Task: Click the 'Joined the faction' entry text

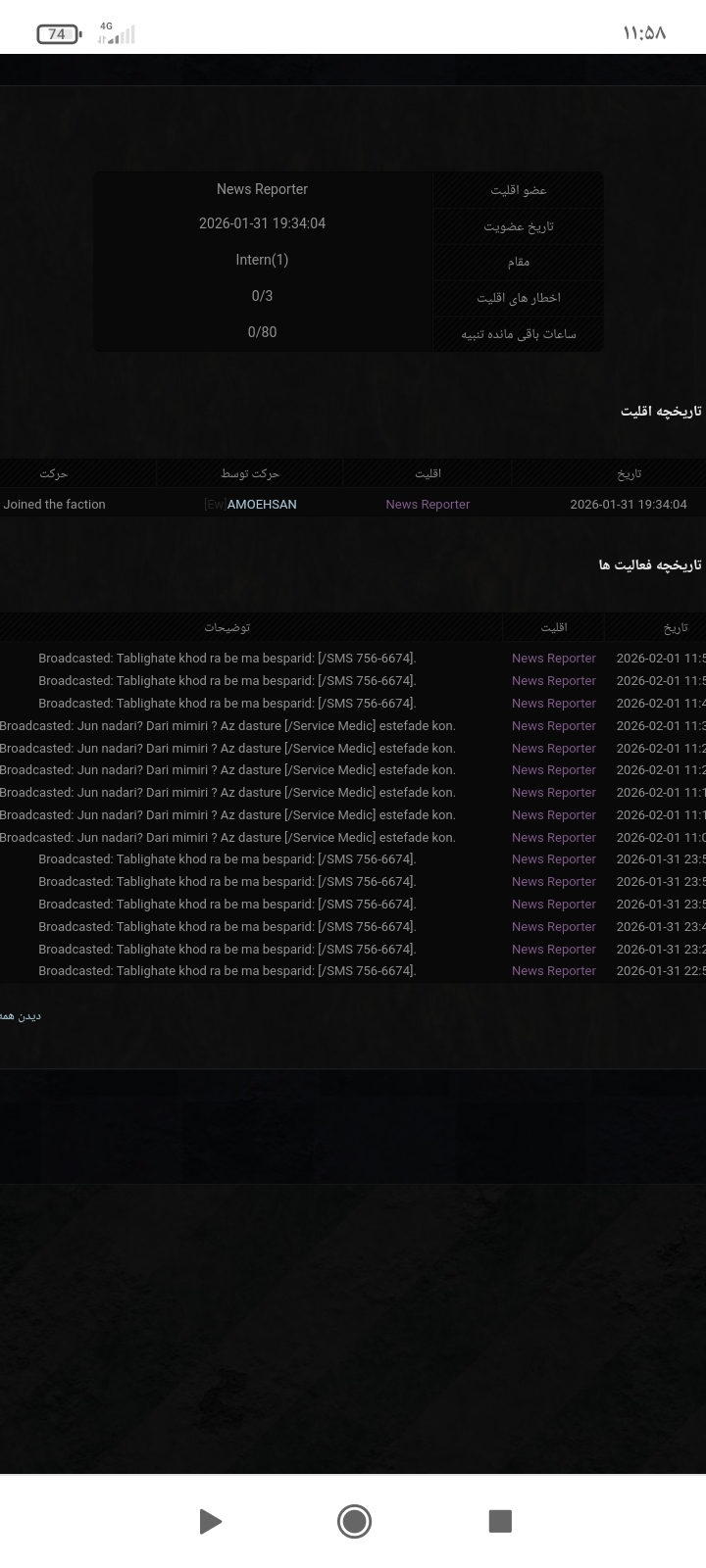Action: [x=54, y=505]
